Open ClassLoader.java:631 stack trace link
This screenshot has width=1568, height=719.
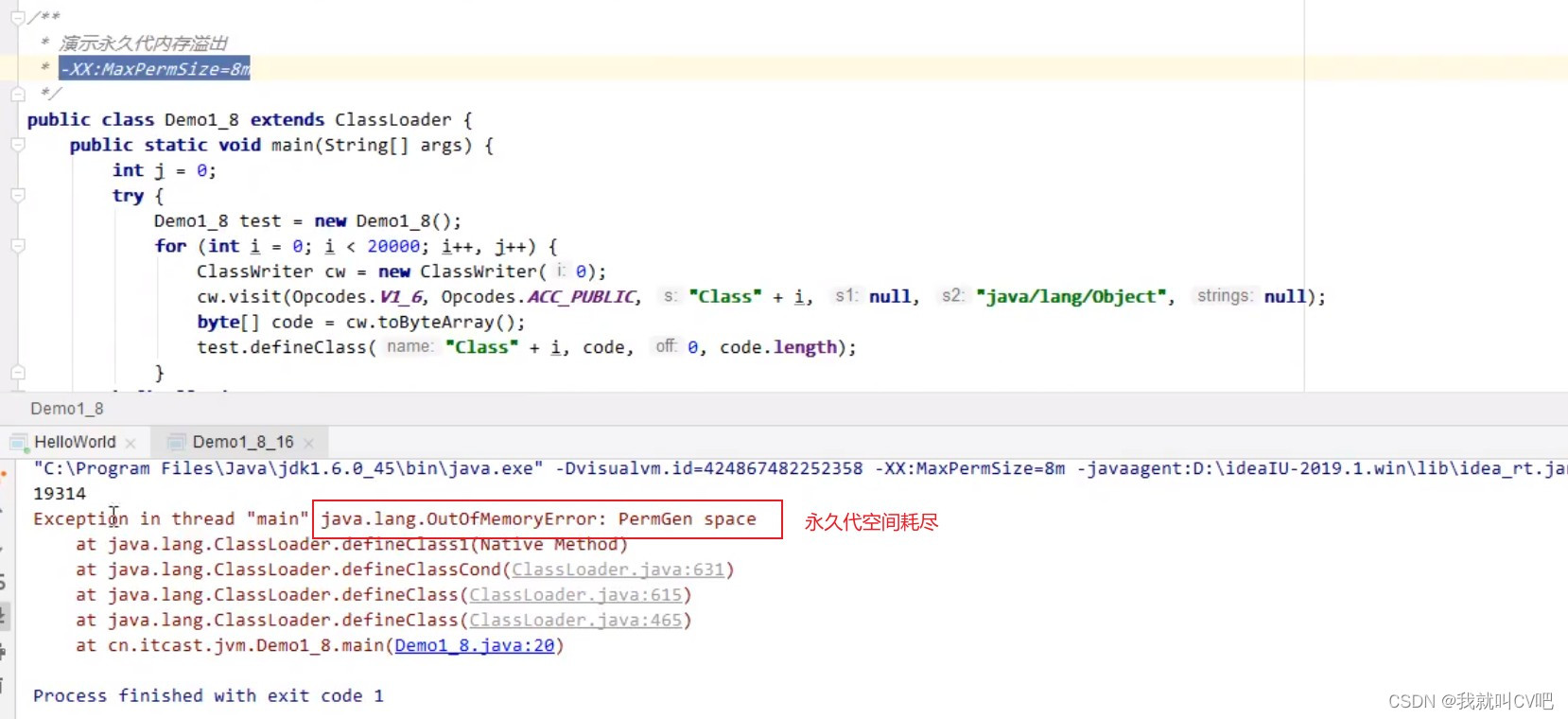(618, 570)
